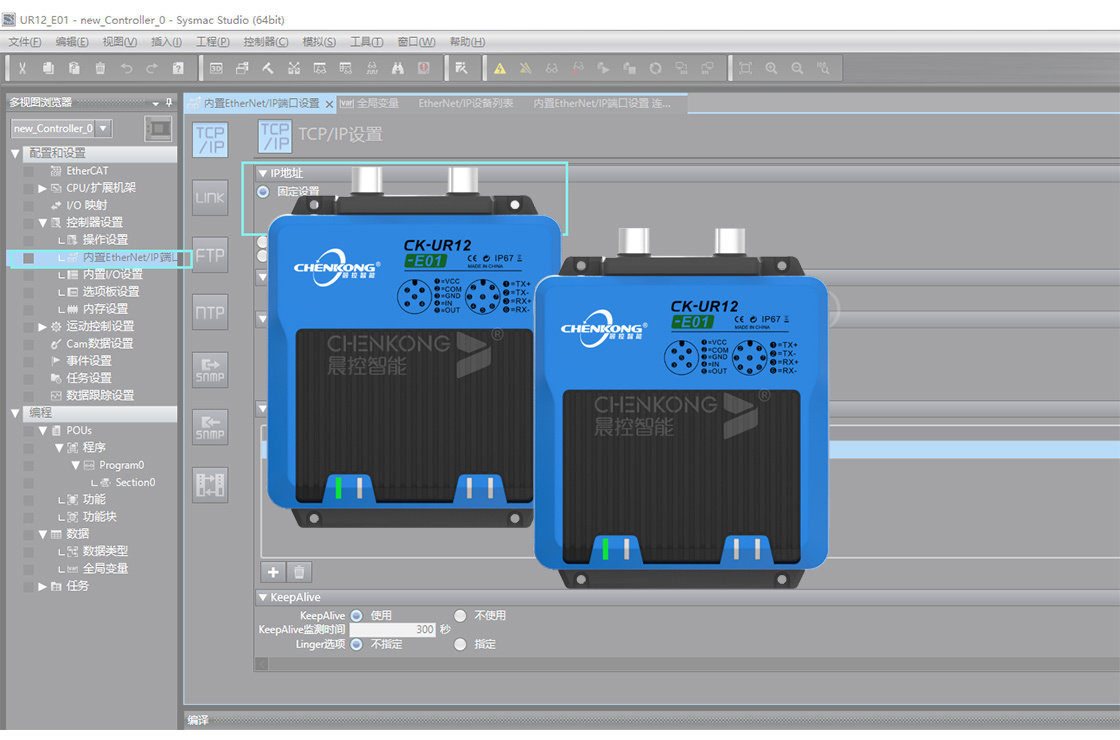1120x740 pixels.
Task: Select the TCP/IP settings sidebar icon
Action: (210, 139)
